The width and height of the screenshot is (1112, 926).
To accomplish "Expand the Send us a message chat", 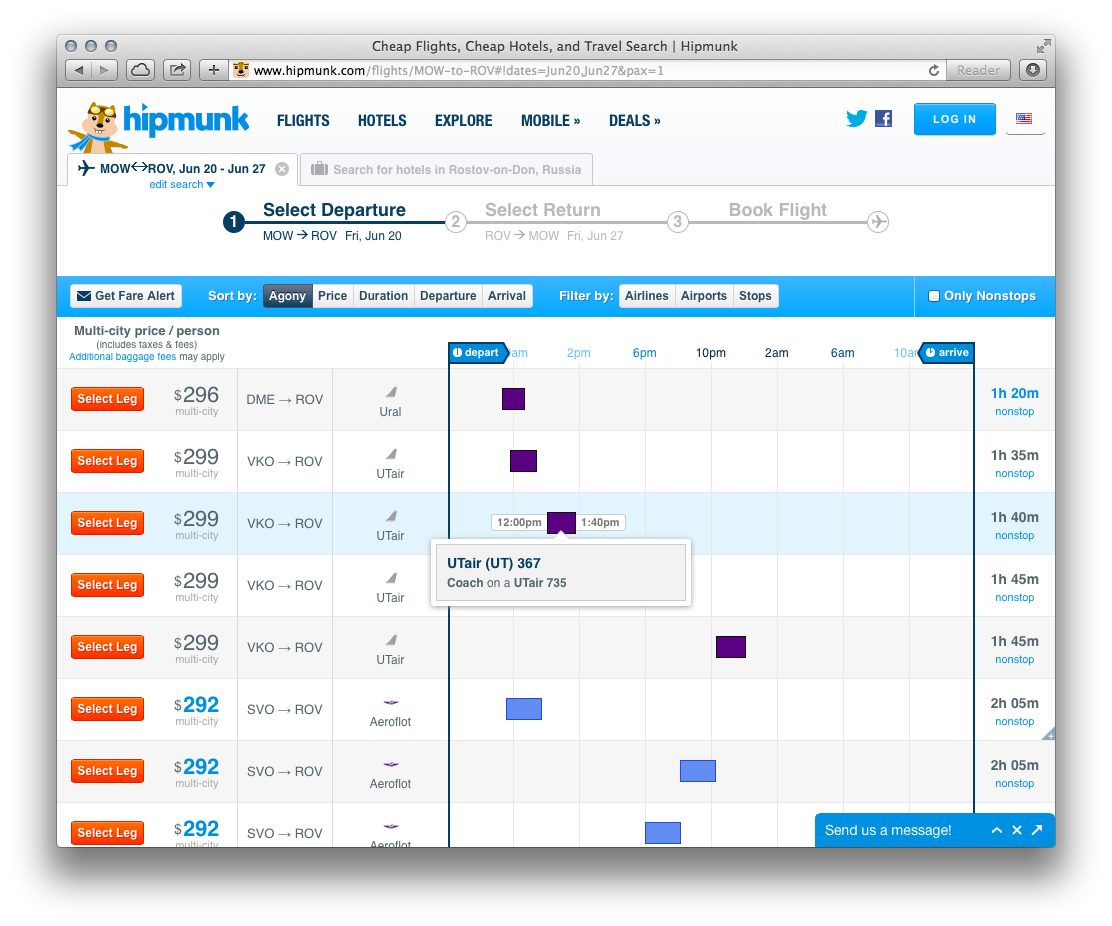I will point(996,830).
